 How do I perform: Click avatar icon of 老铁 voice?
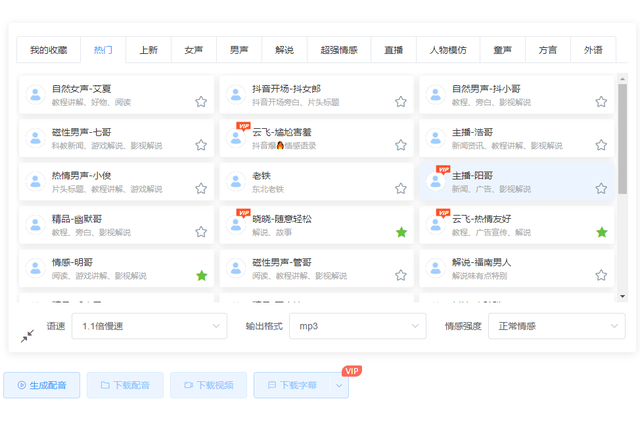pyautogui.click(x=236, y=182)
